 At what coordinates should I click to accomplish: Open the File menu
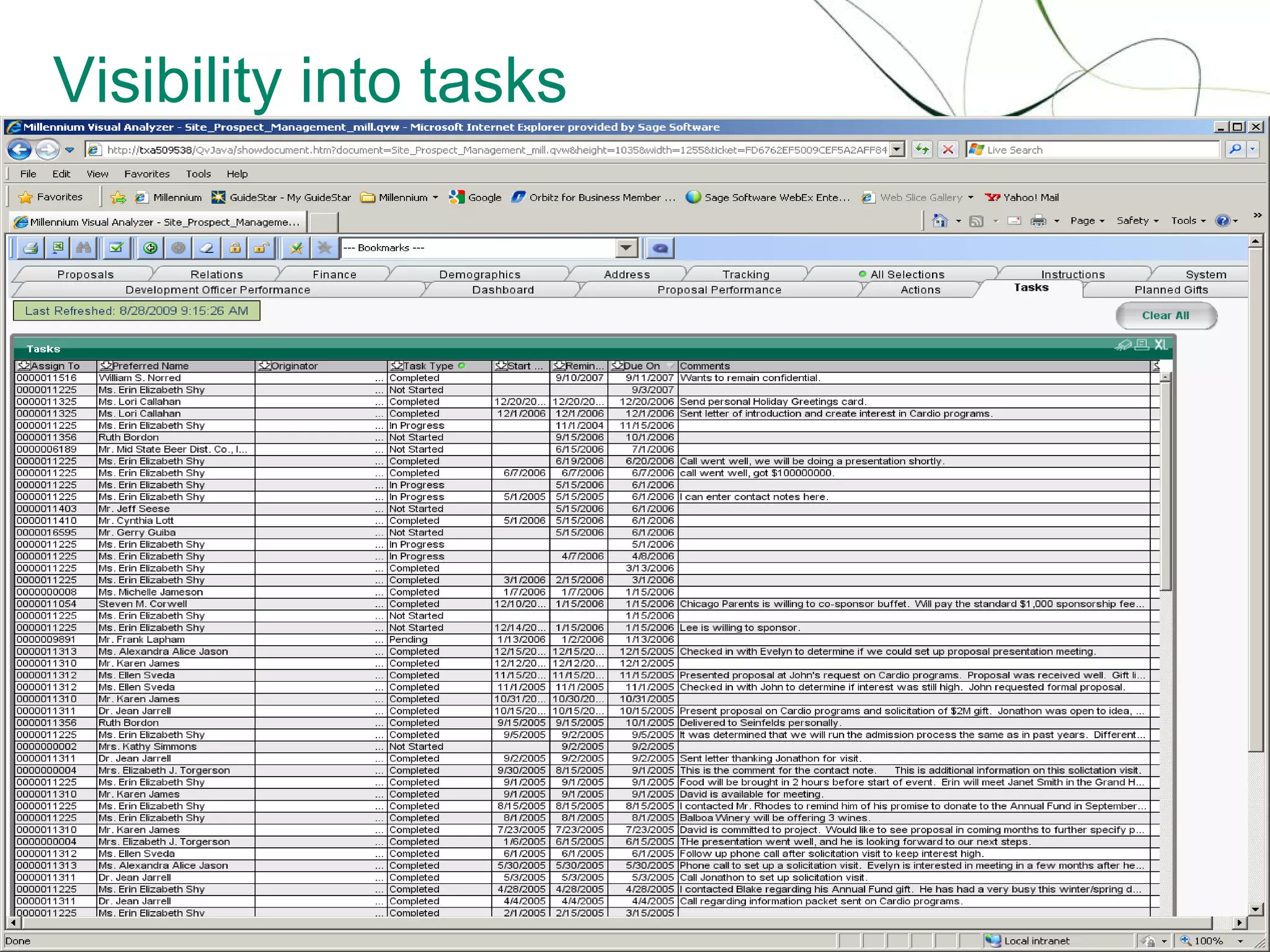point(28,174)
